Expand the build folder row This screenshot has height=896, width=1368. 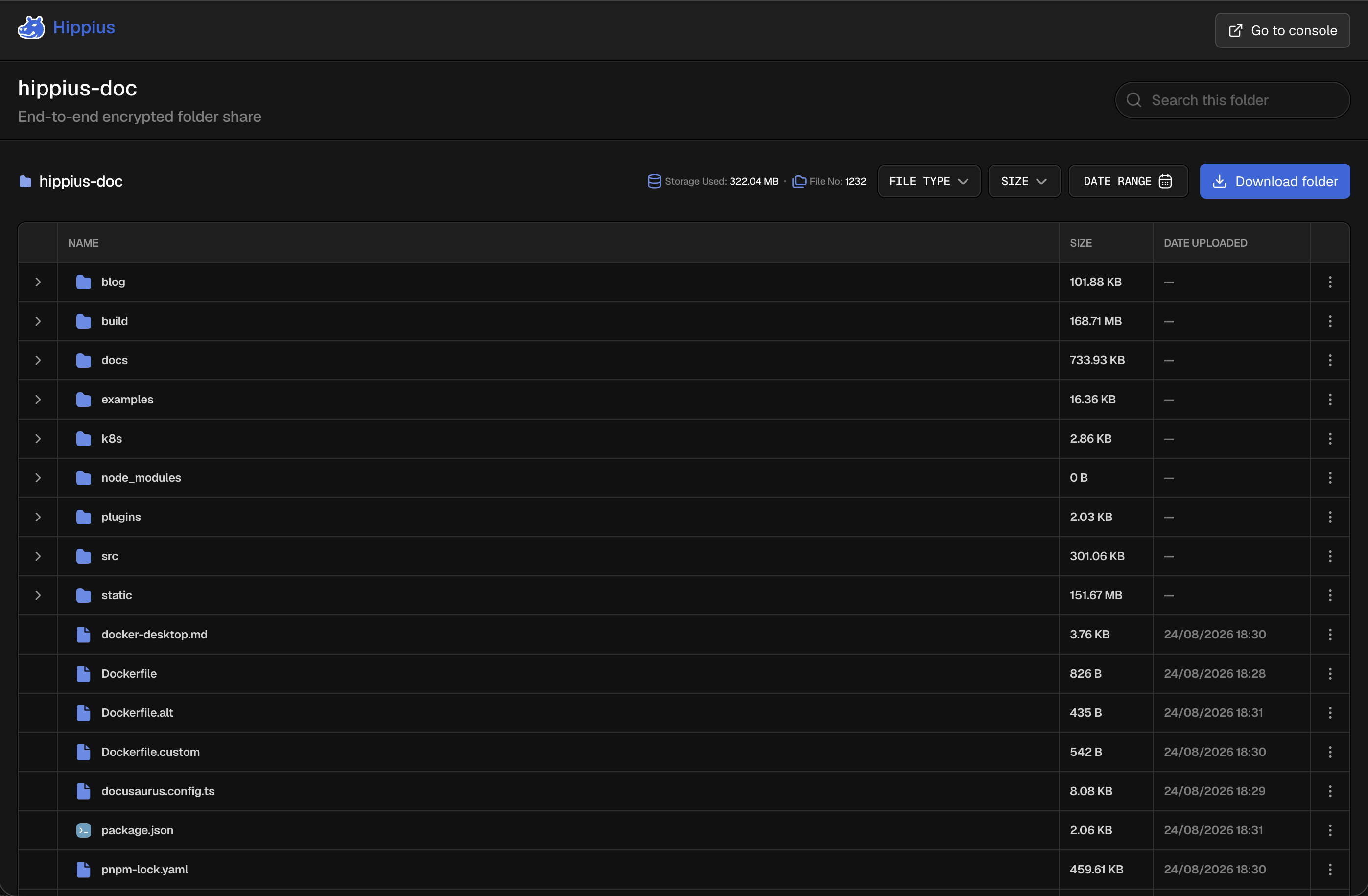38,321
